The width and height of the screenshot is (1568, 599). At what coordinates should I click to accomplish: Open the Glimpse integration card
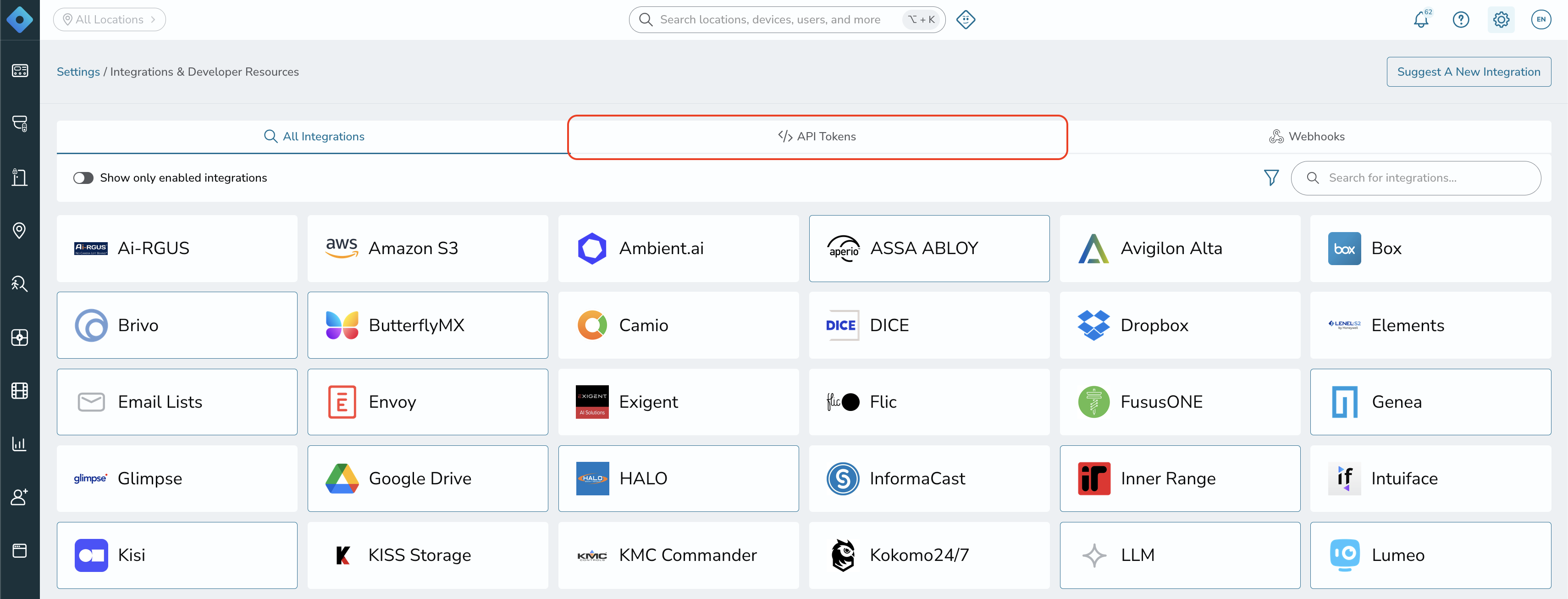coord(177,478)
